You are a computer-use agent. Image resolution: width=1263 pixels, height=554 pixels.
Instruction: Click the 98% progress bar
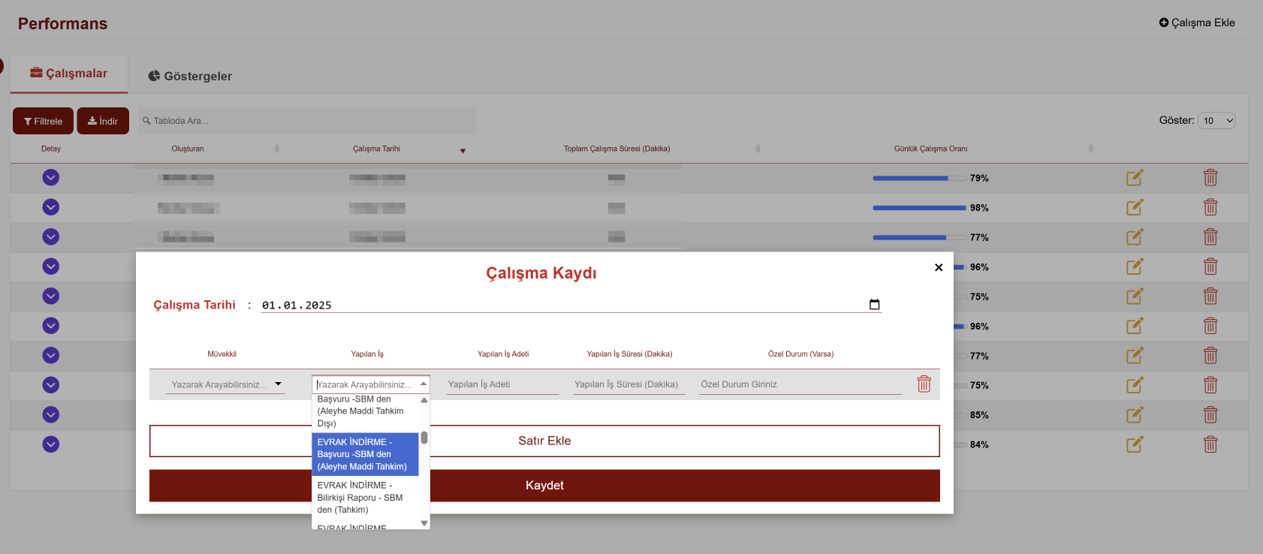tap(919, 208)
